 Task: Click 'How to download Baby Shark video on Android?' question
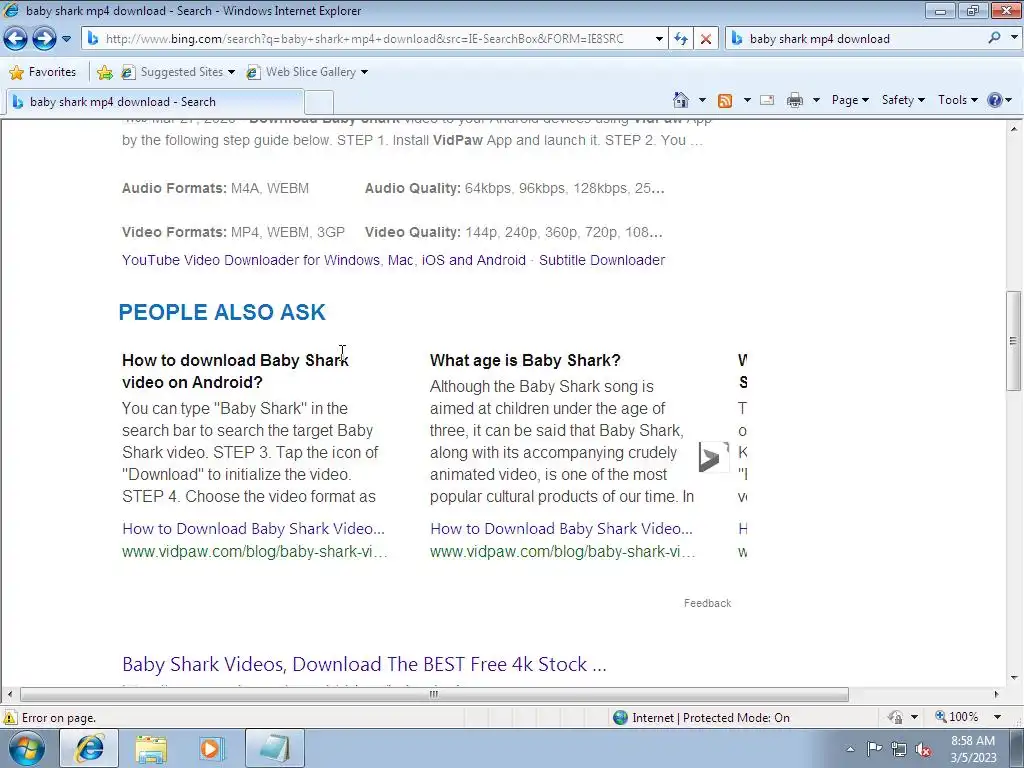(235, 371)
